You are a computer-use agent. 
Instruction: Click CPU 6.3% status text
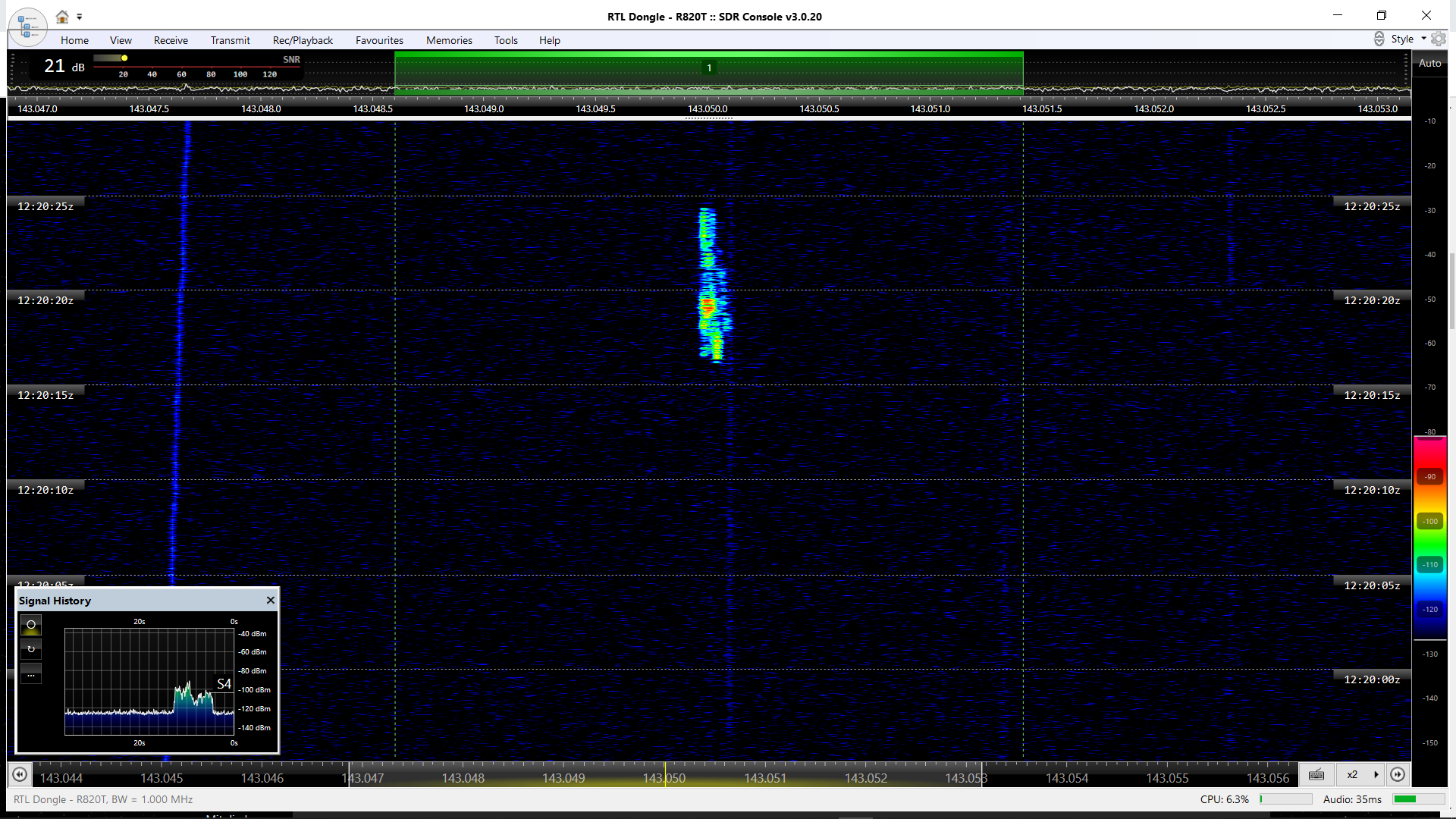1224,799
